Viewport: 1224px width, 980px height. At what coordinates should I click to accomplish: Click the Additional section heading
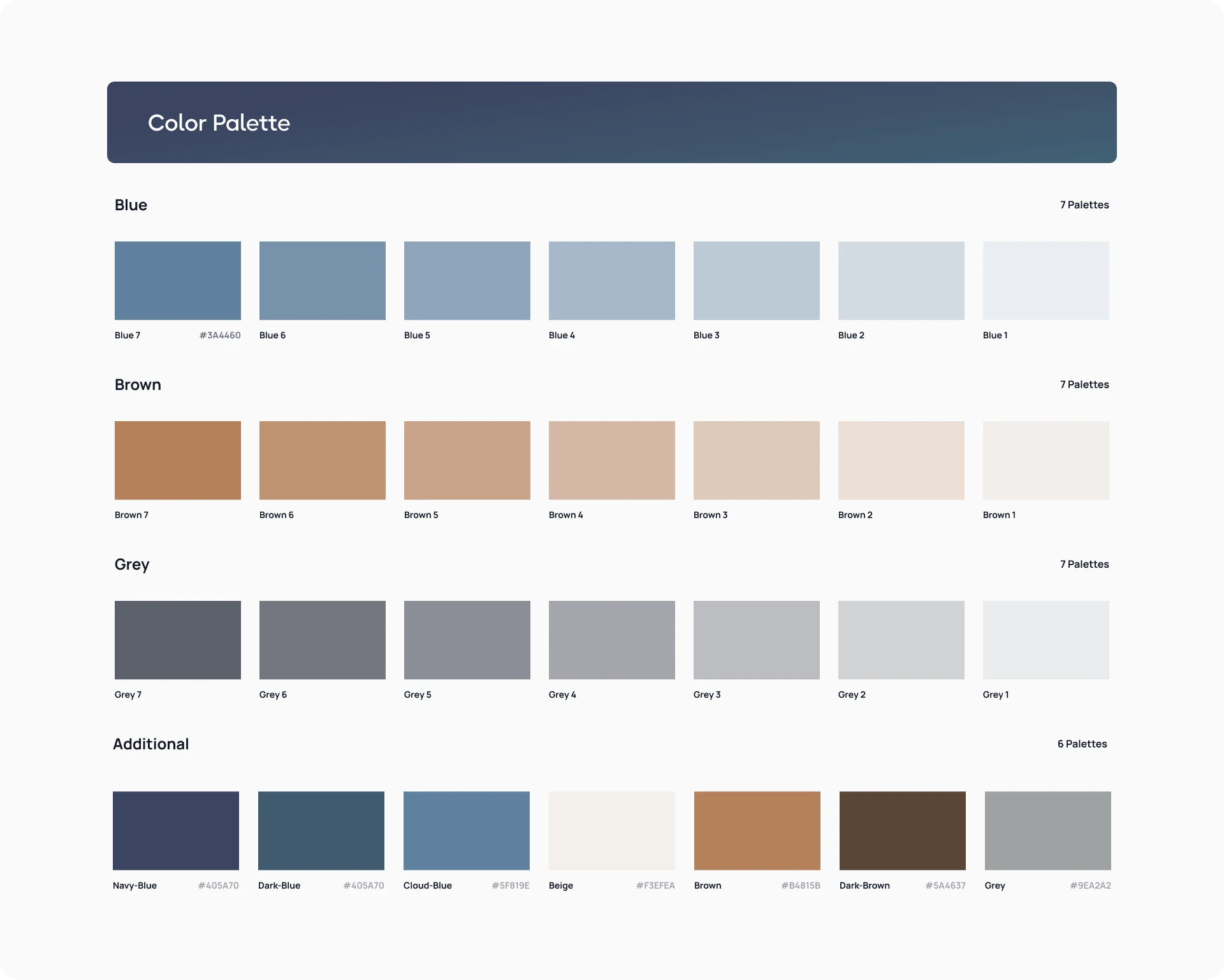(151, 744)
